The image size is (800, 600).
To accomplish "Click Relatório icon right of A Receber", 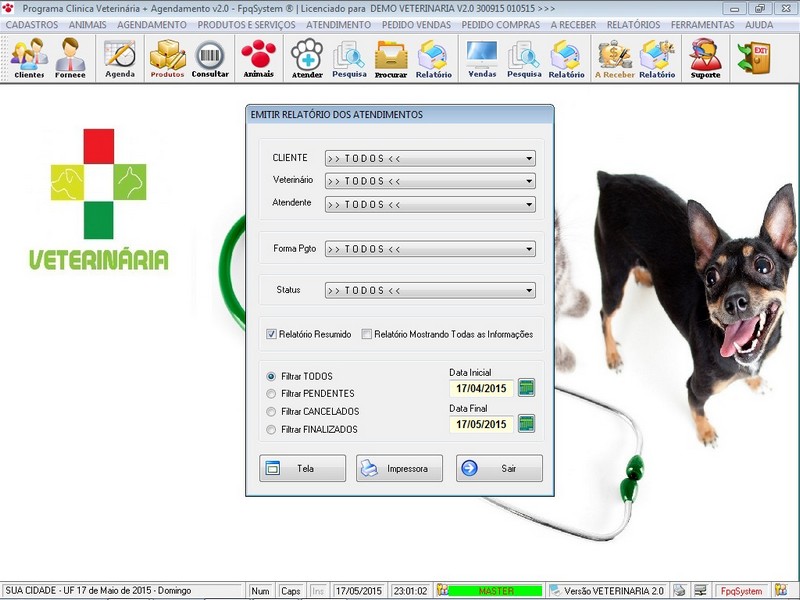I will pos(657,58).
